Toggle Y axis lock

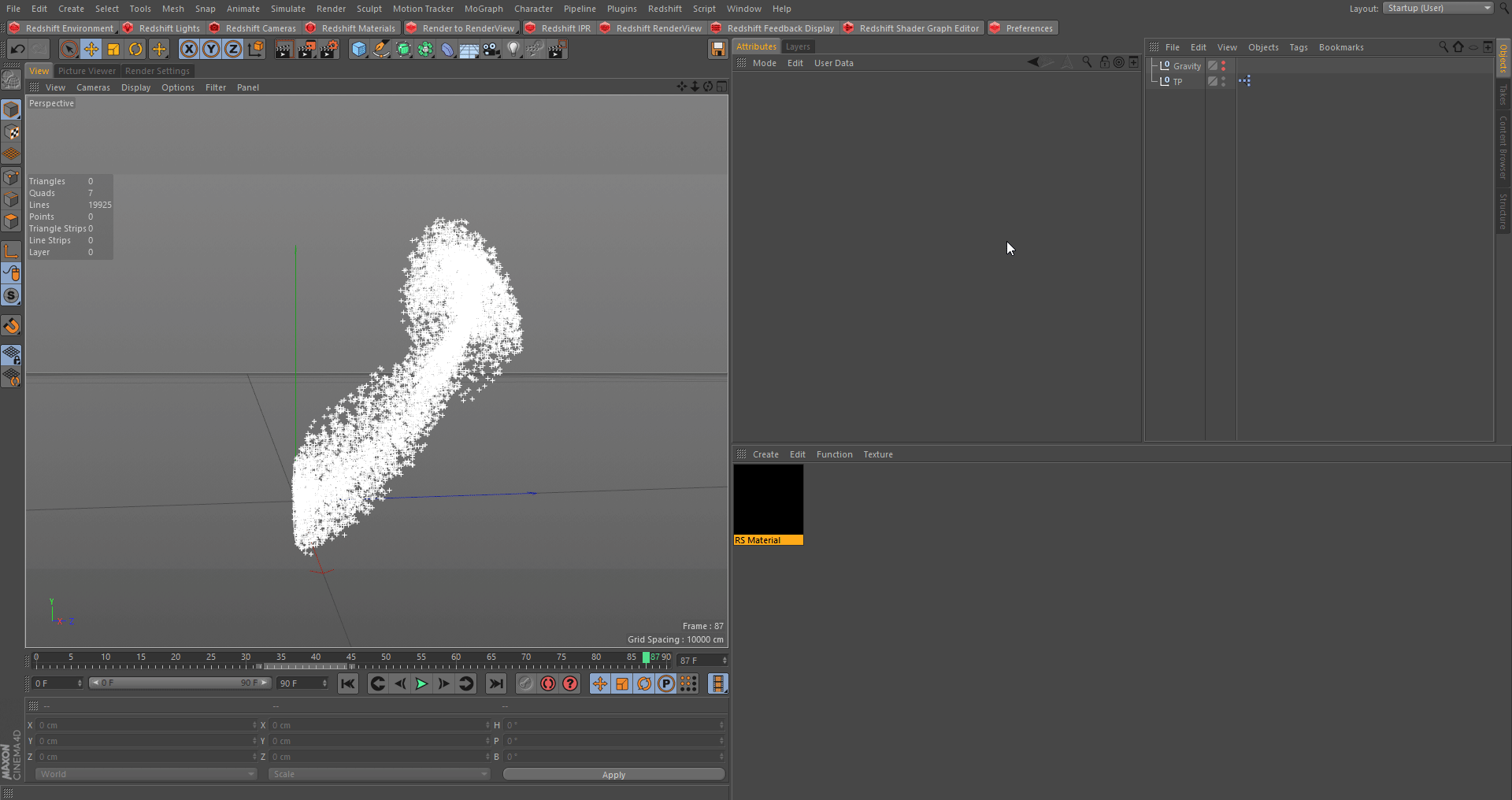211,50
